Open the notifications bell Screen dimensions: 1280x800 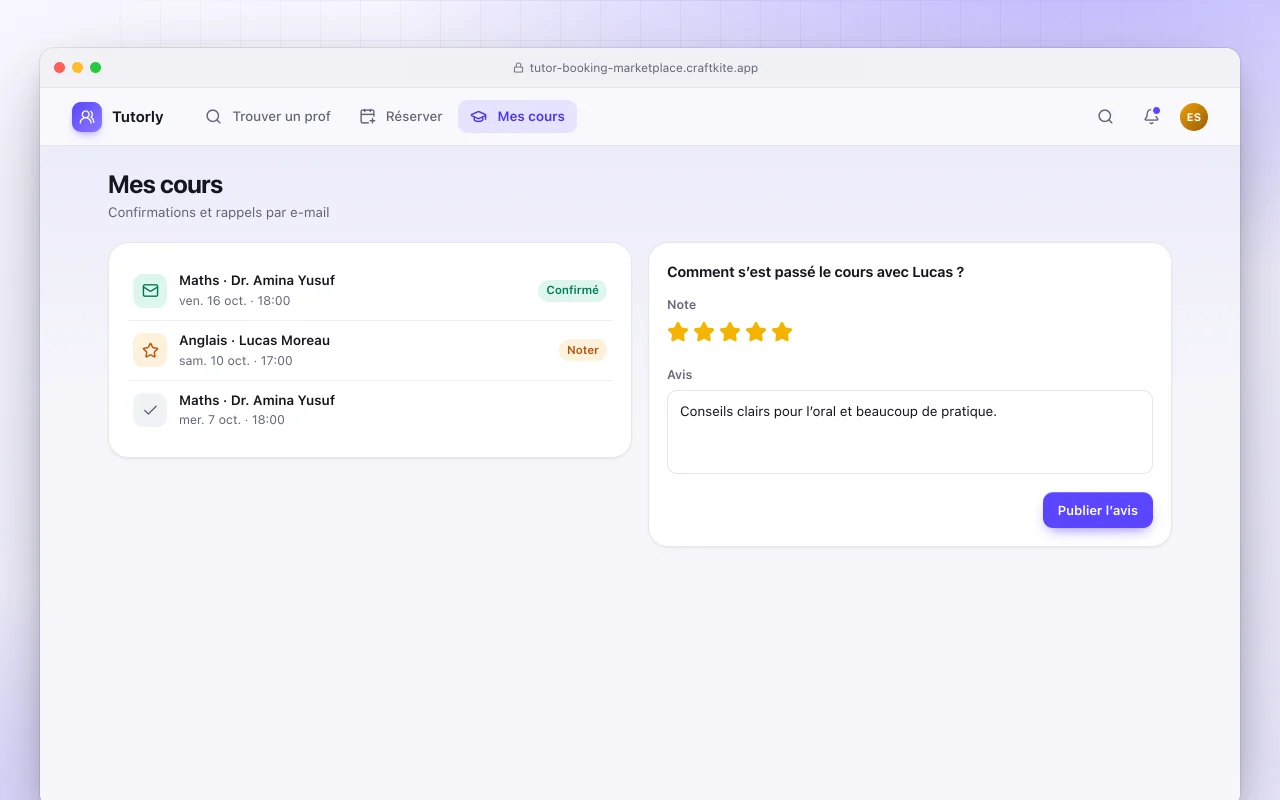coord(1151,117)
